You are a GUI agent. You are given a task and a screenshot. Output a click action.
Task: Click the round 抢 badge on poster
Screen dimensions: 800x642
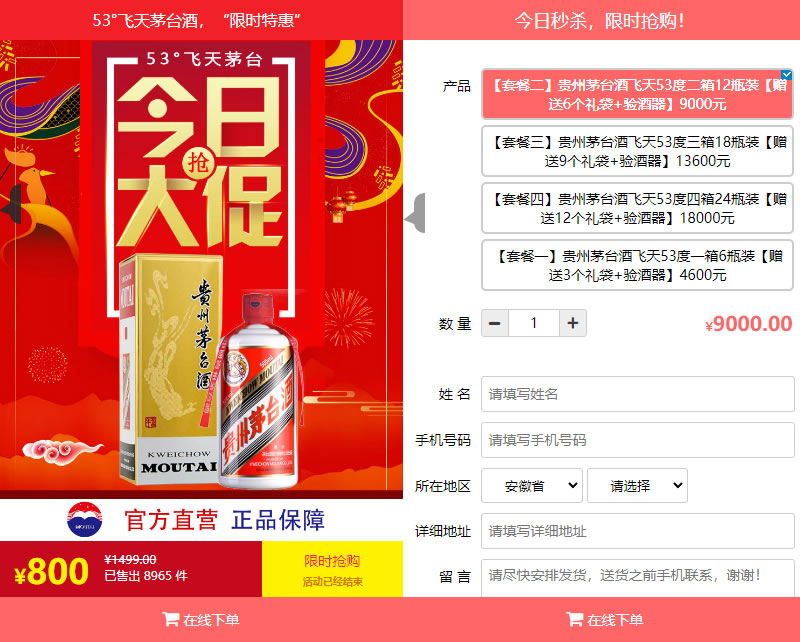(x=198, y=163)
